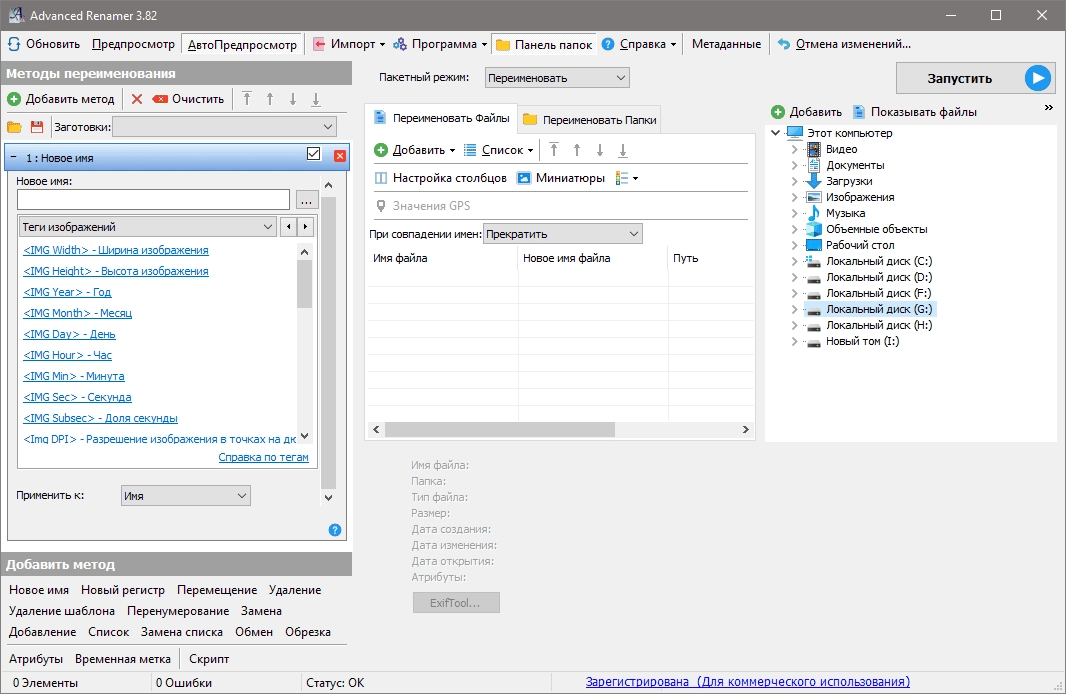
Task: Click Предпросмотр button
Action: [133, 44]
